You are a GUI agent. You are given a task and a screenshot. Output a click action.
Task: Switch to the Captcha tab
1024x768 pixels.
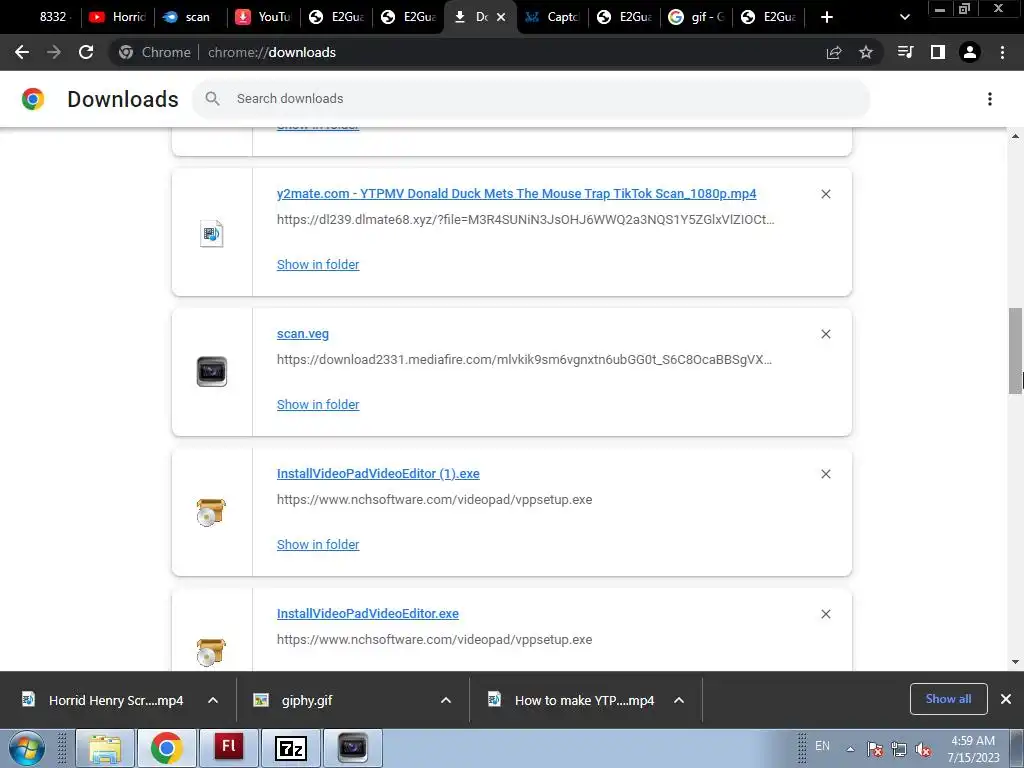pyautogui.click(x=552, y=17)
